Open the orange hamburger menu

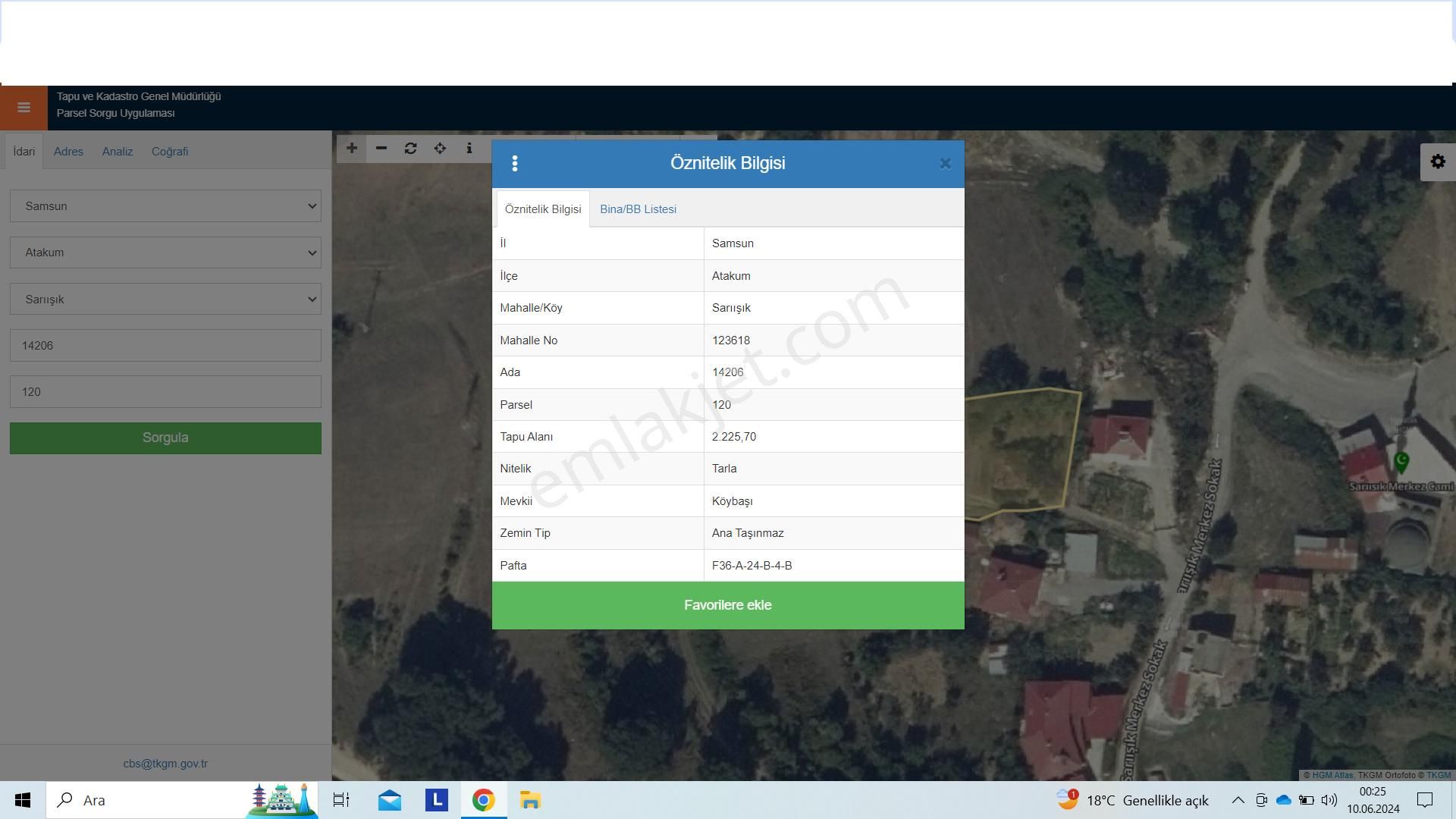tap(24, 108)
